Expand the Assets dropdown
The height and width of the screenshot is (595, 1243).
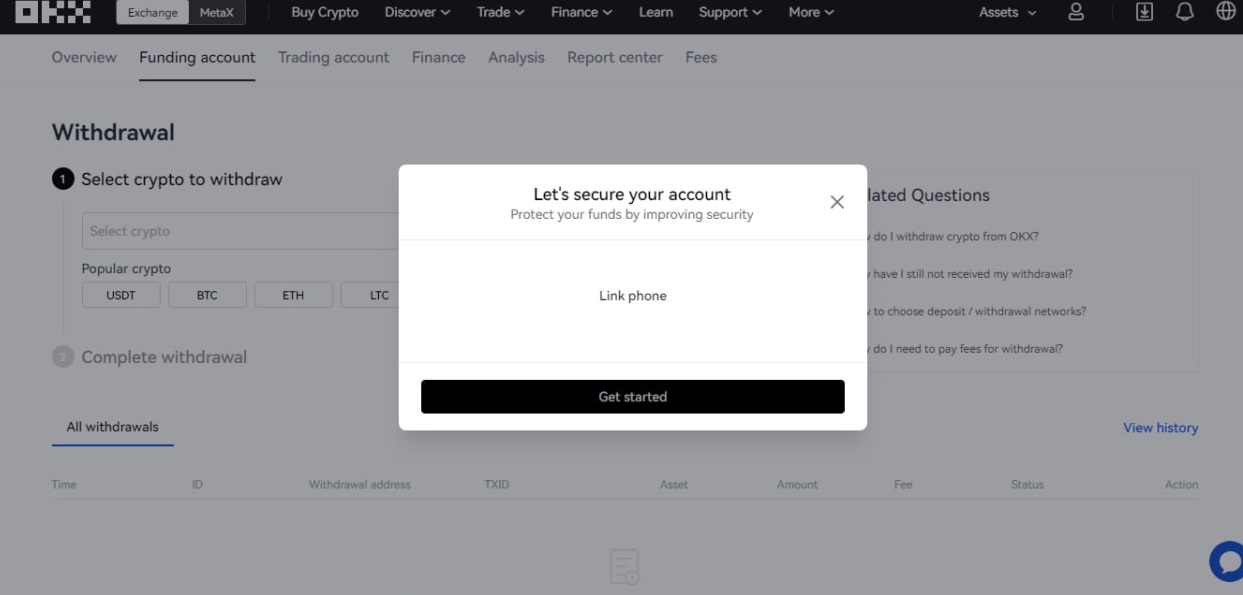click(1005, 12)
